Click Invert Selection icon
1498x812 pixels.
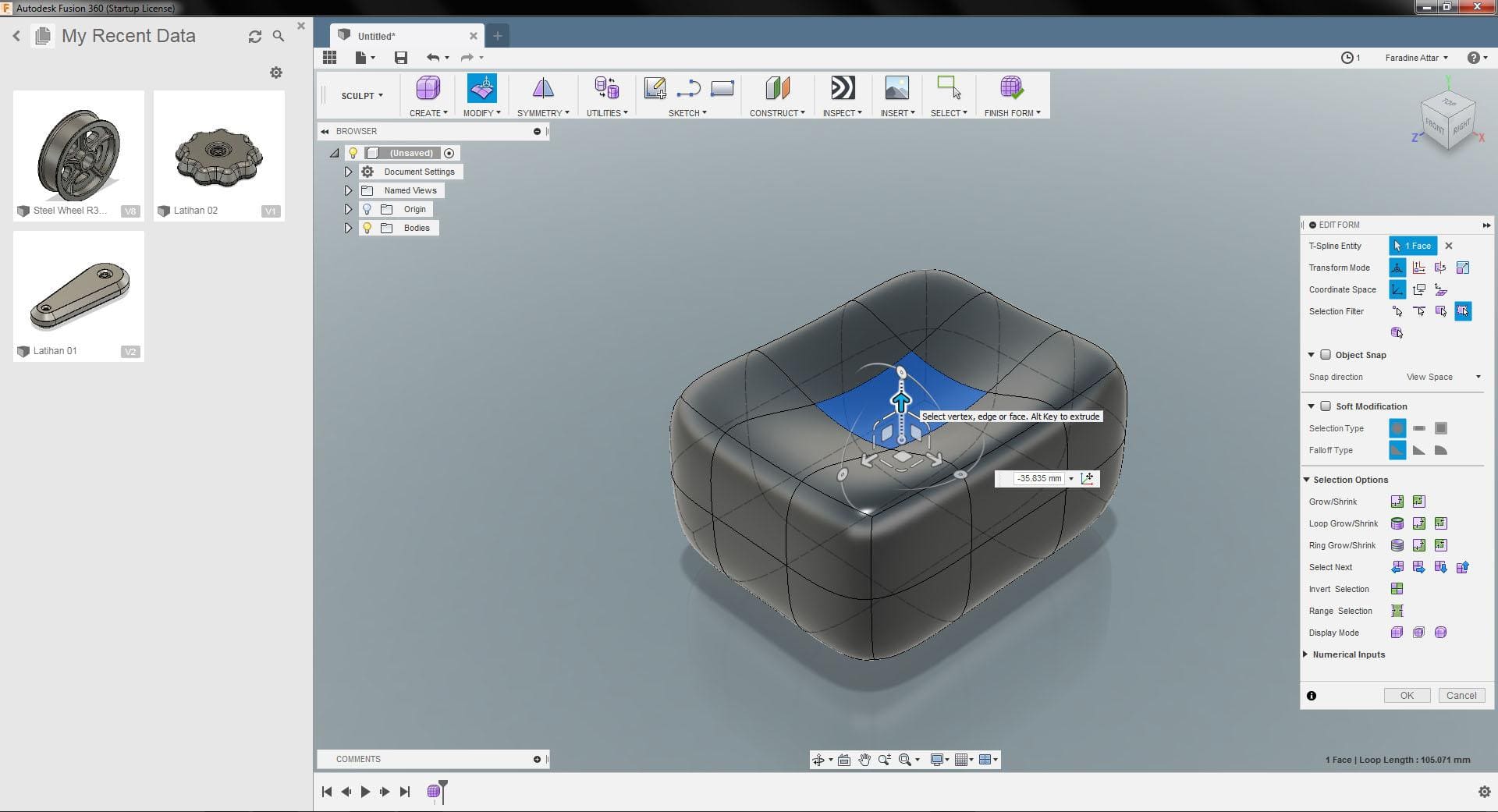(1397, 589)
